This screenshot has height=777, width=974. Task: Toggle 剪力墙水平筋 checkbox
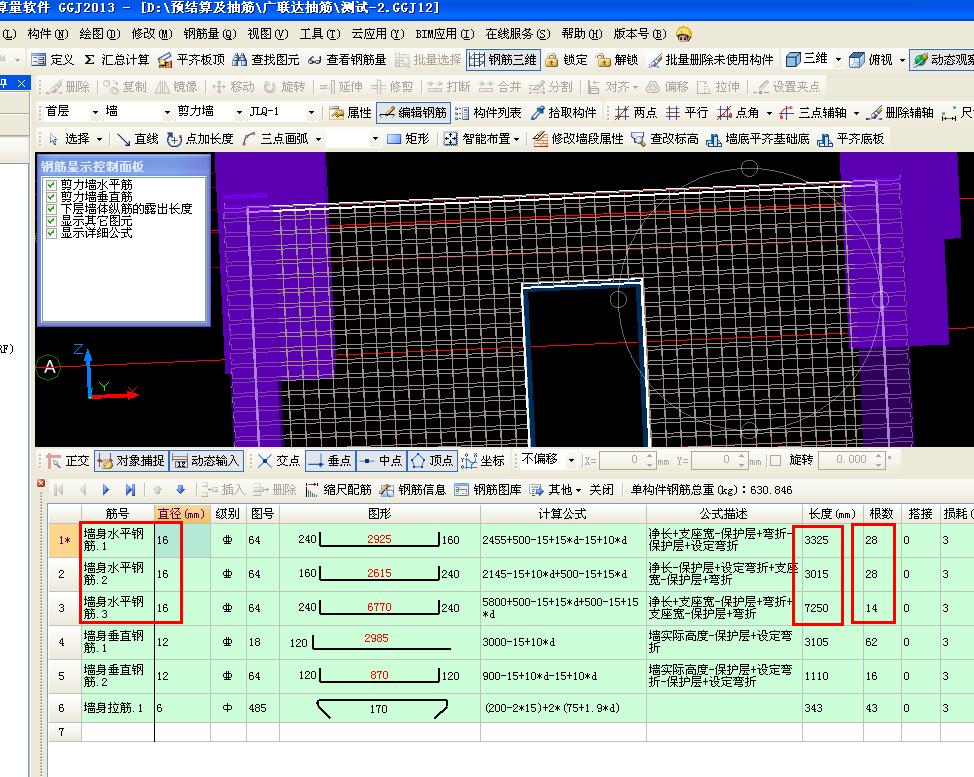51,185
